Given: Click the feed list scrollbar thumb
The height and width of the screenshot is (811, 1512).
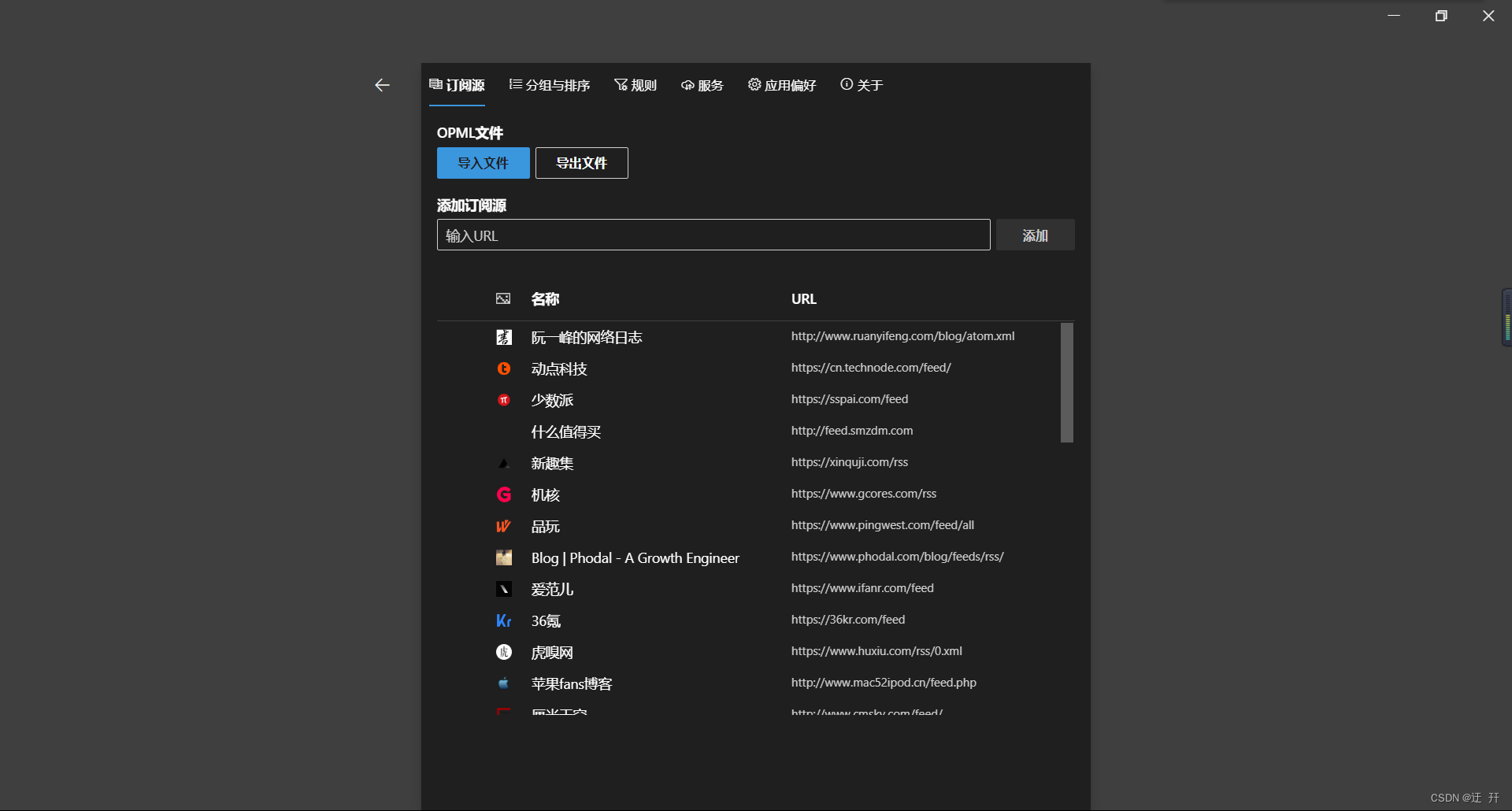Looking at the screenshot, I should click(x=1067, y=383).
